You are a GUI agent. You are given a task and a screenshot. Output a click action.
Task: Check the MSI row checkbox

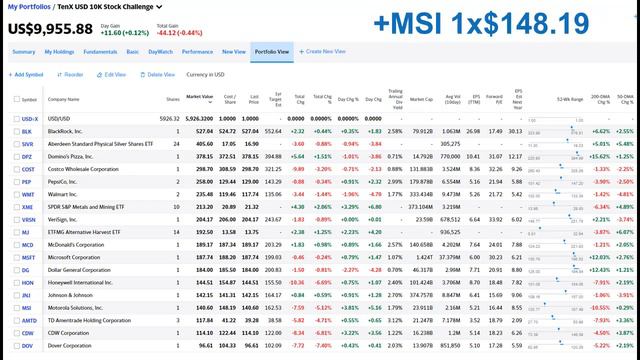pos(17,308)
